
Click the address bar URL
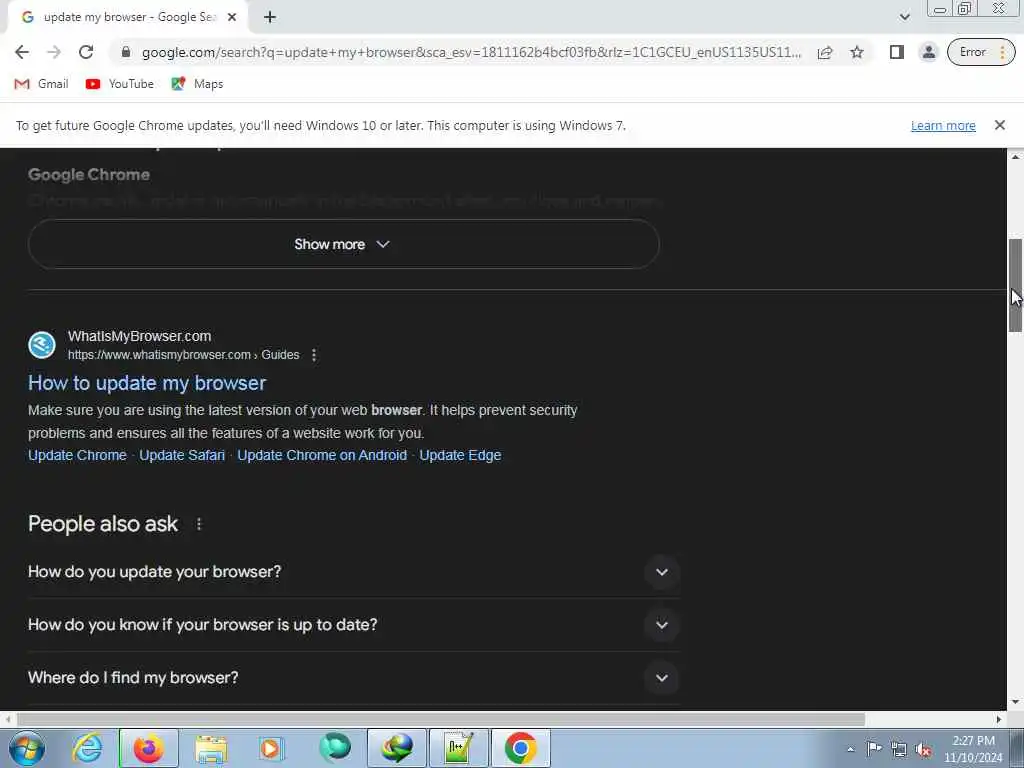click(x=471, y=52)
